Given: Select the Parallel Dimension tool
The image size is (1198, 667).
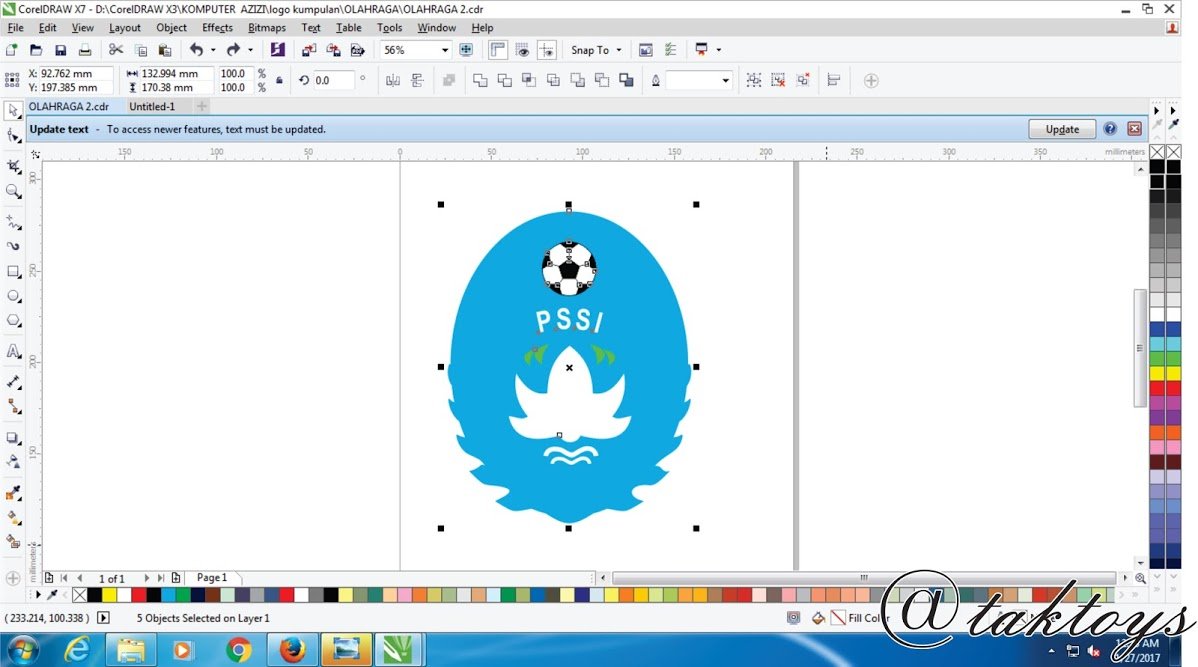Looking at the screenshot, I should tap(13, 382).
